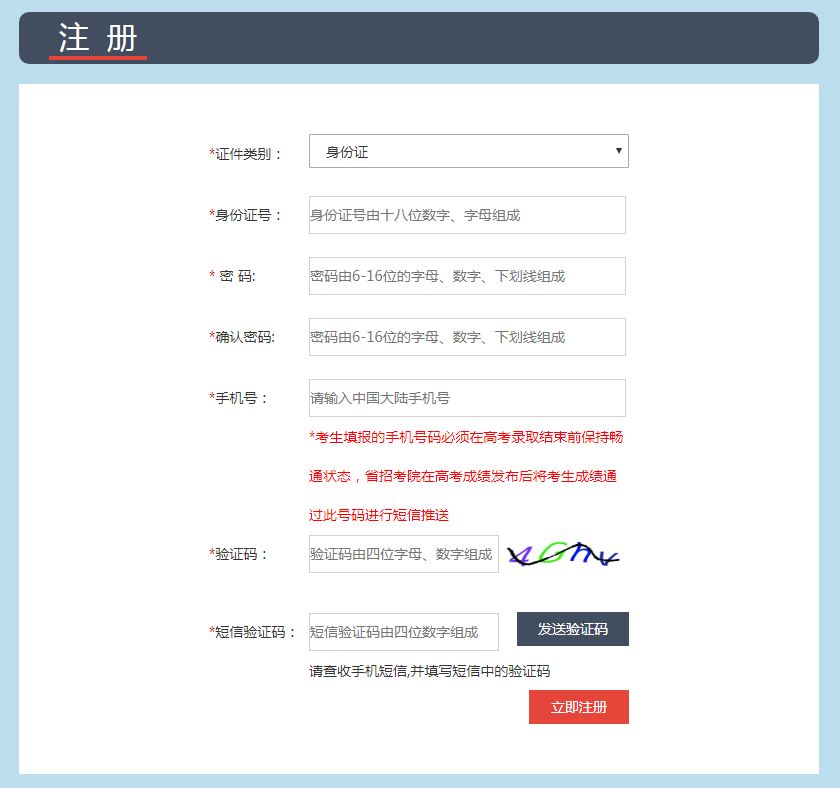Image resolution: width=840 pixels, height=788 pixels.
Task: Click the 注册 header tab
Action: click(x=98, y=39)
